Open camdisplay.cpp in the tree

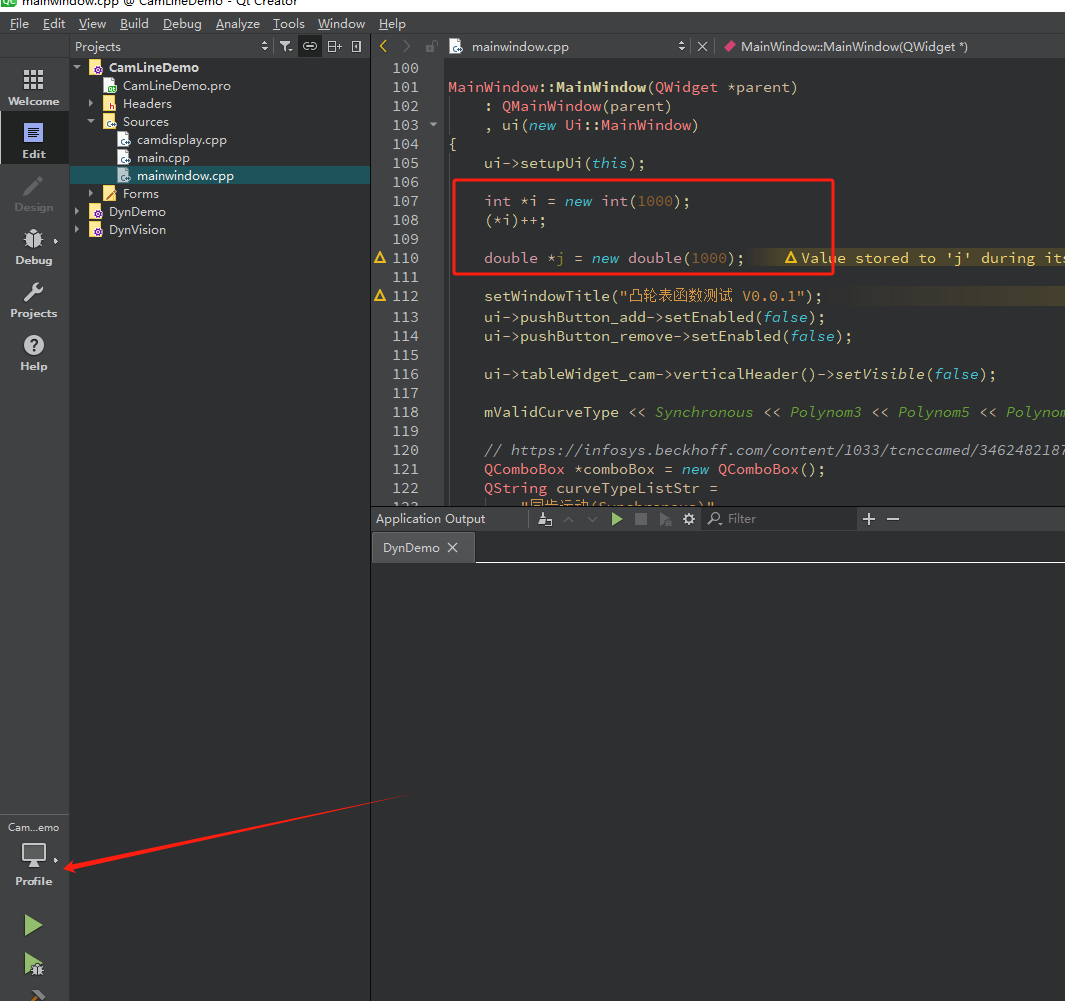pos(181,139)
